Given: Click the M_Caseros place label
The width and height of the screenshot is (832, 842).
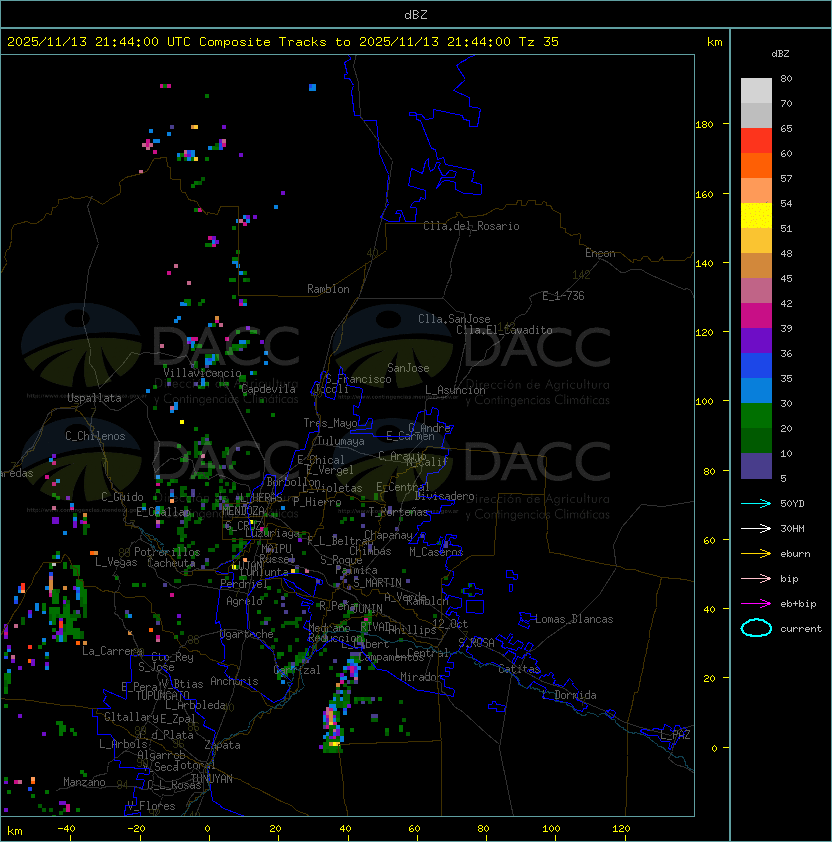Looking at the screenshot, I should pos(436,552).
